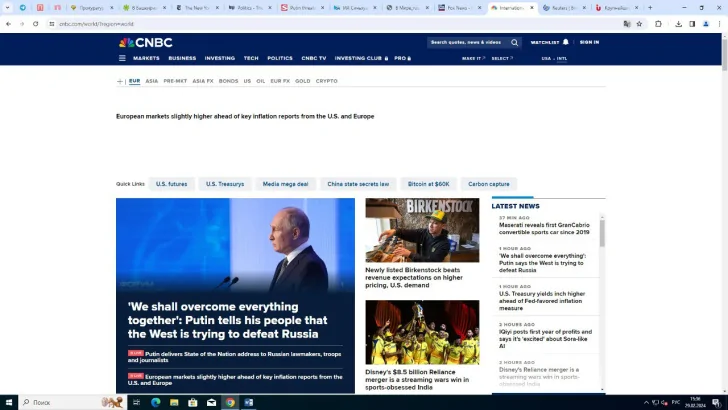
Task: Toggle the USA / INTL edition switch
Action: tap(553, 58)
